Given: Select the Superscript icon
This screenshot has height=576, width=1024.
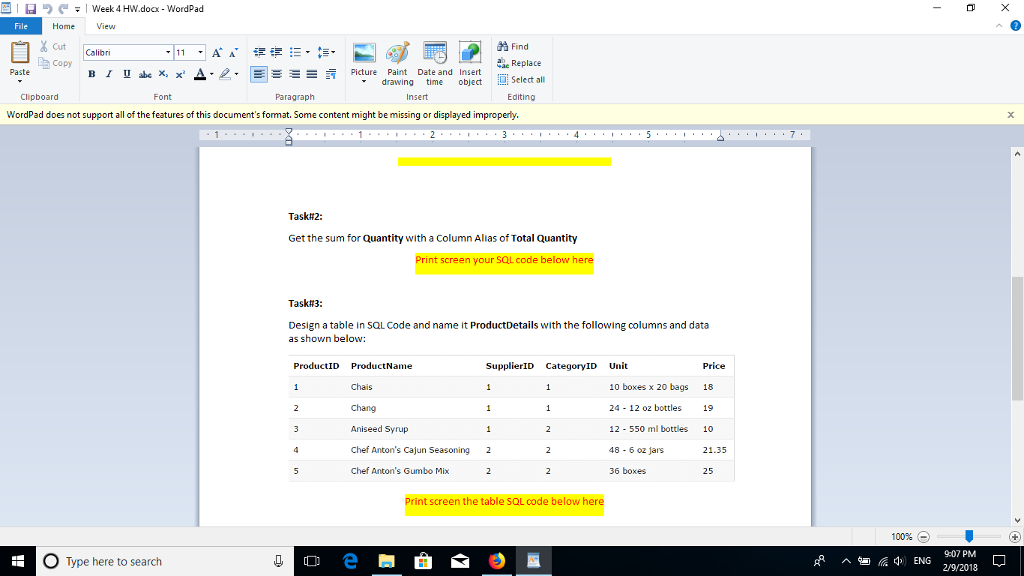Looking at the screenshot, I should pos(180,74).
